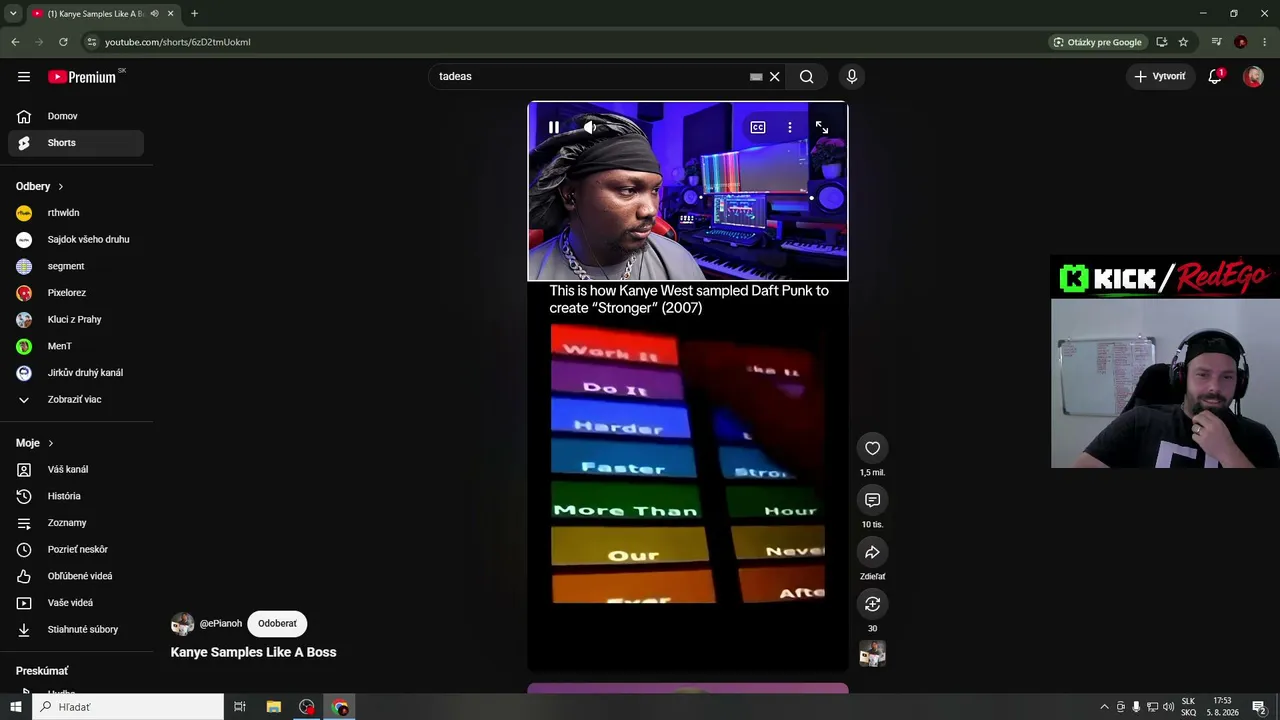Share the Short via Zdieľať
1280x720 pixels.
click(x=872, y=552)
